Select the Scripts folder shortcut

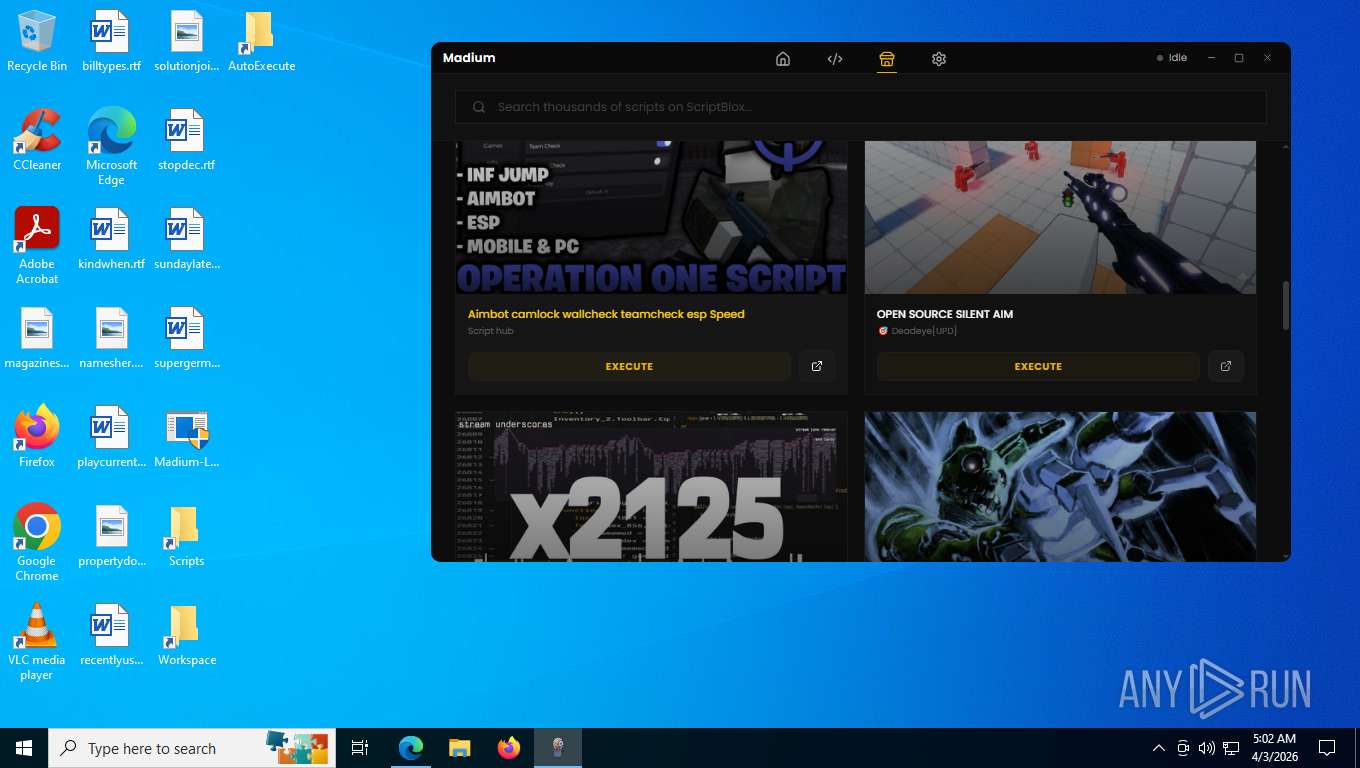click(x=186, y=537)
